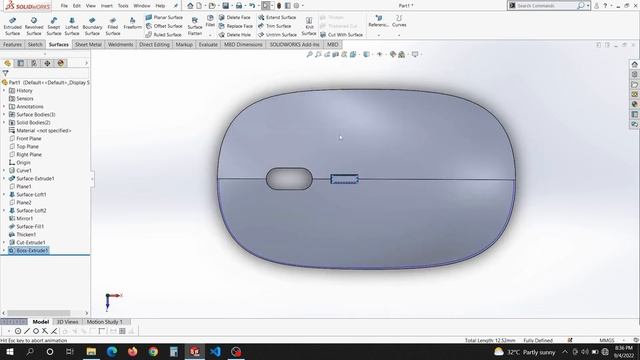Expand the Surface Bodies(3) folder
This screenshot has height=360, width=640.
click(4, 115)
